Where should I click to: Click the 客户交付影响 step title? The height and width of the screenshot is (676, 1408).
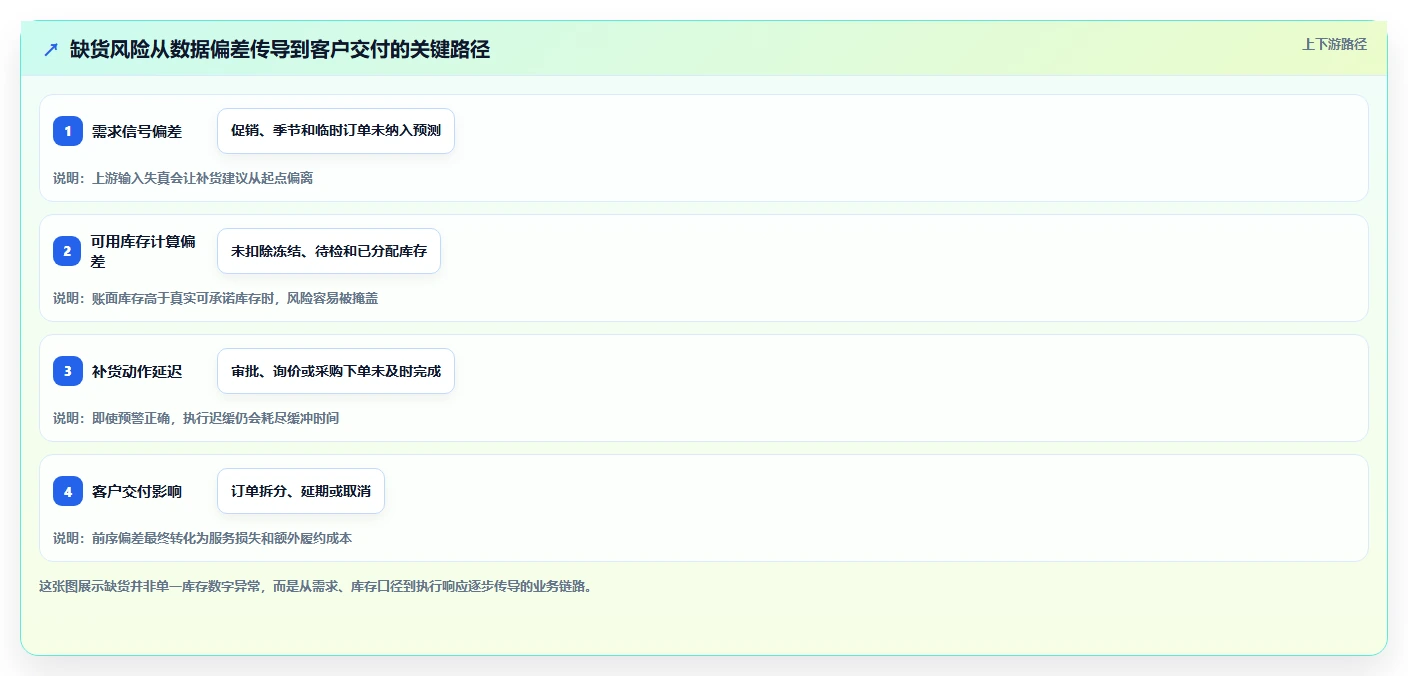[x=137, y=491]
